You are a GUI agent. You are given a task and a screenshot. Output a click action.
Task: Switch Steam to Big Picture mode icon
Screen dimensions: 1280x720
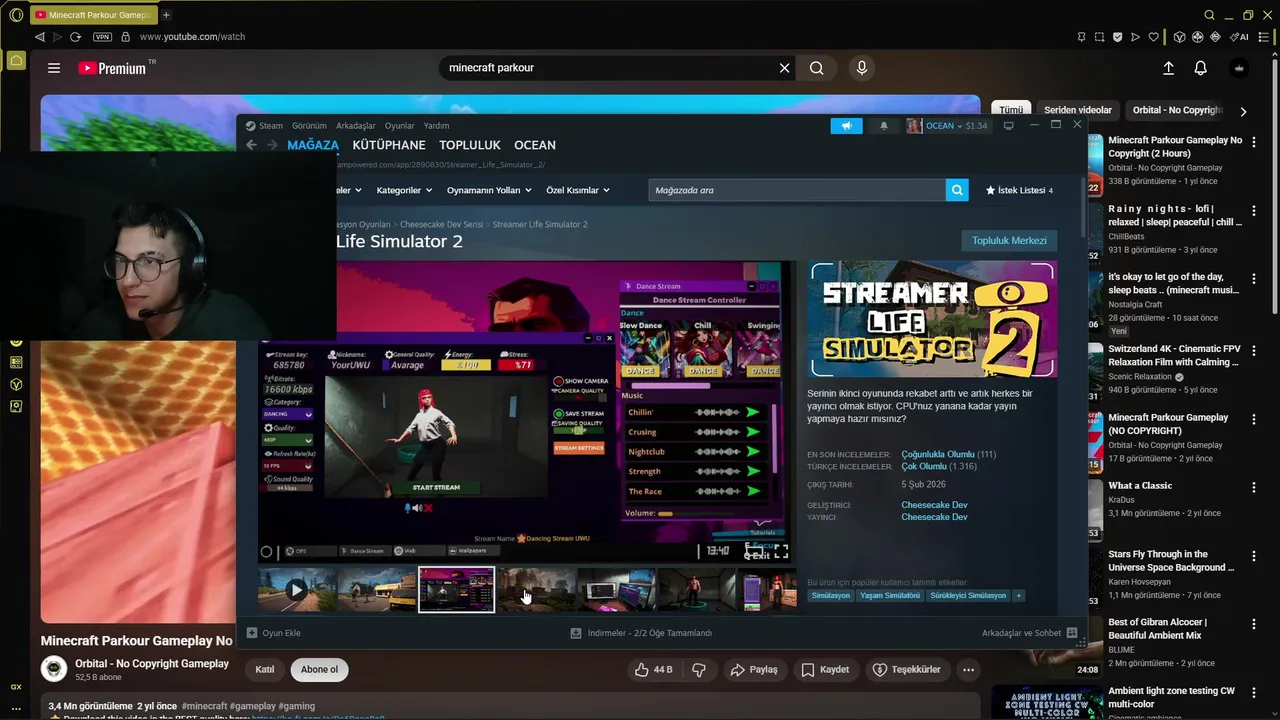(1008, 126)
